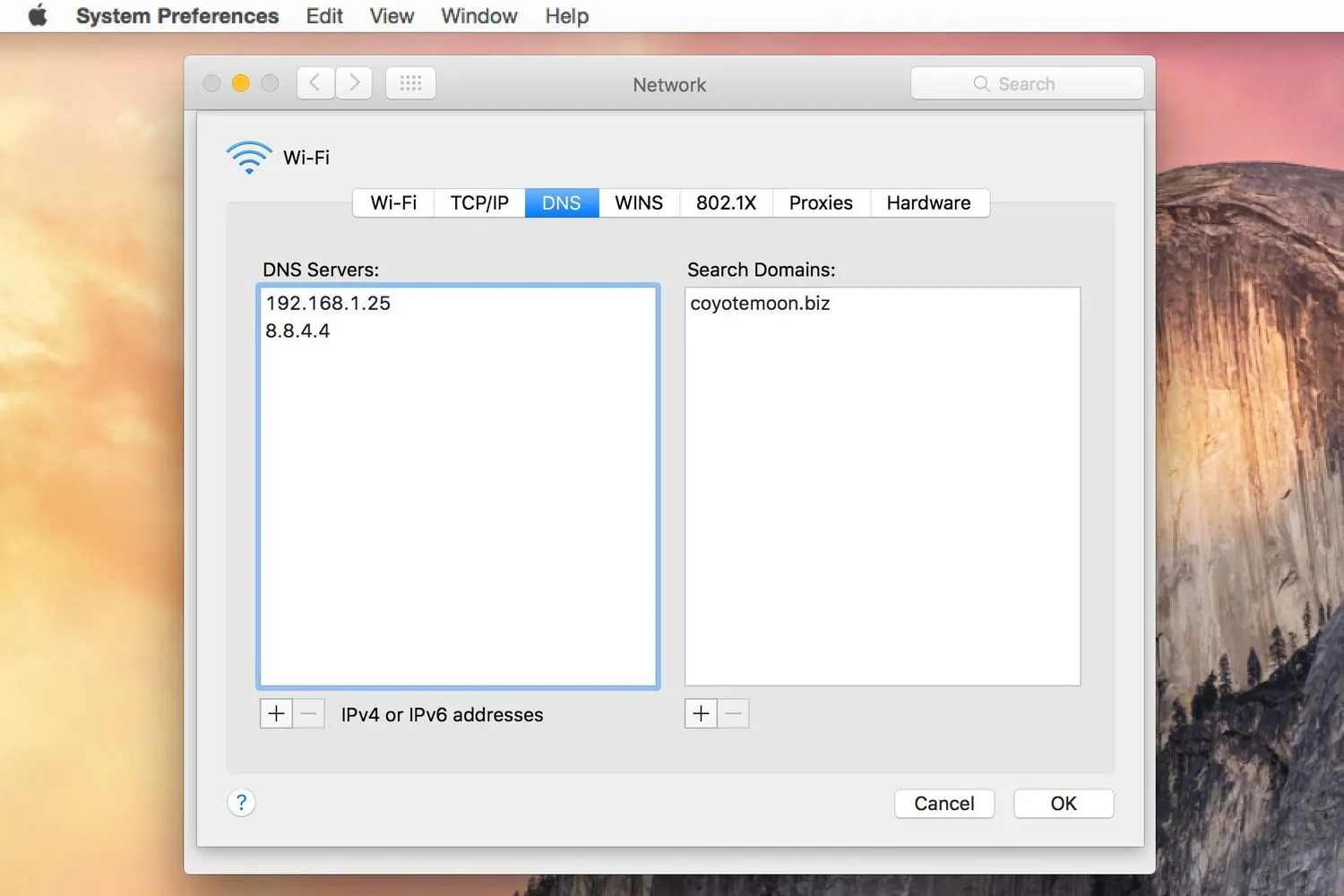
Task: Open the View menu
Action: (392, 16)
